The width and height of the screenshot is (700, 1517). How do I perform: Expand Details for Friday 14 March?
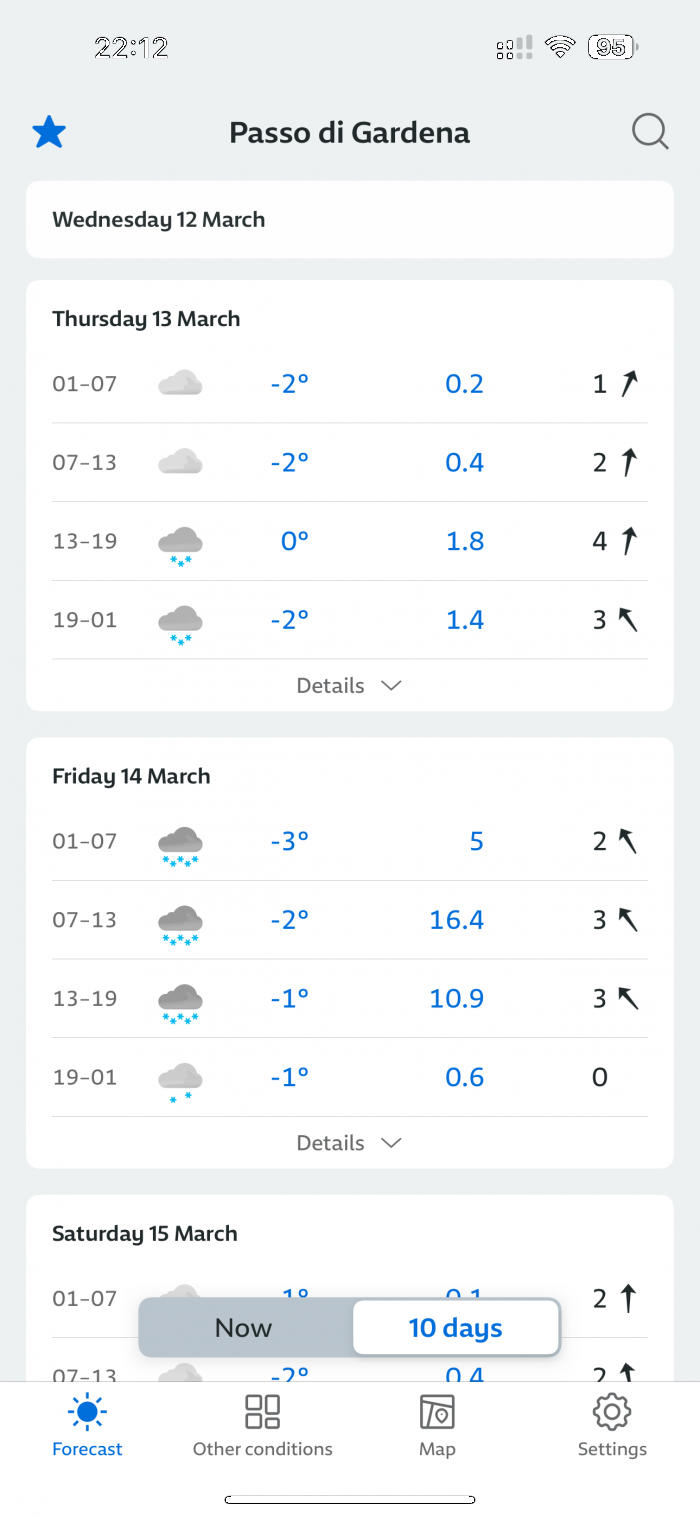coord(349,1143)
